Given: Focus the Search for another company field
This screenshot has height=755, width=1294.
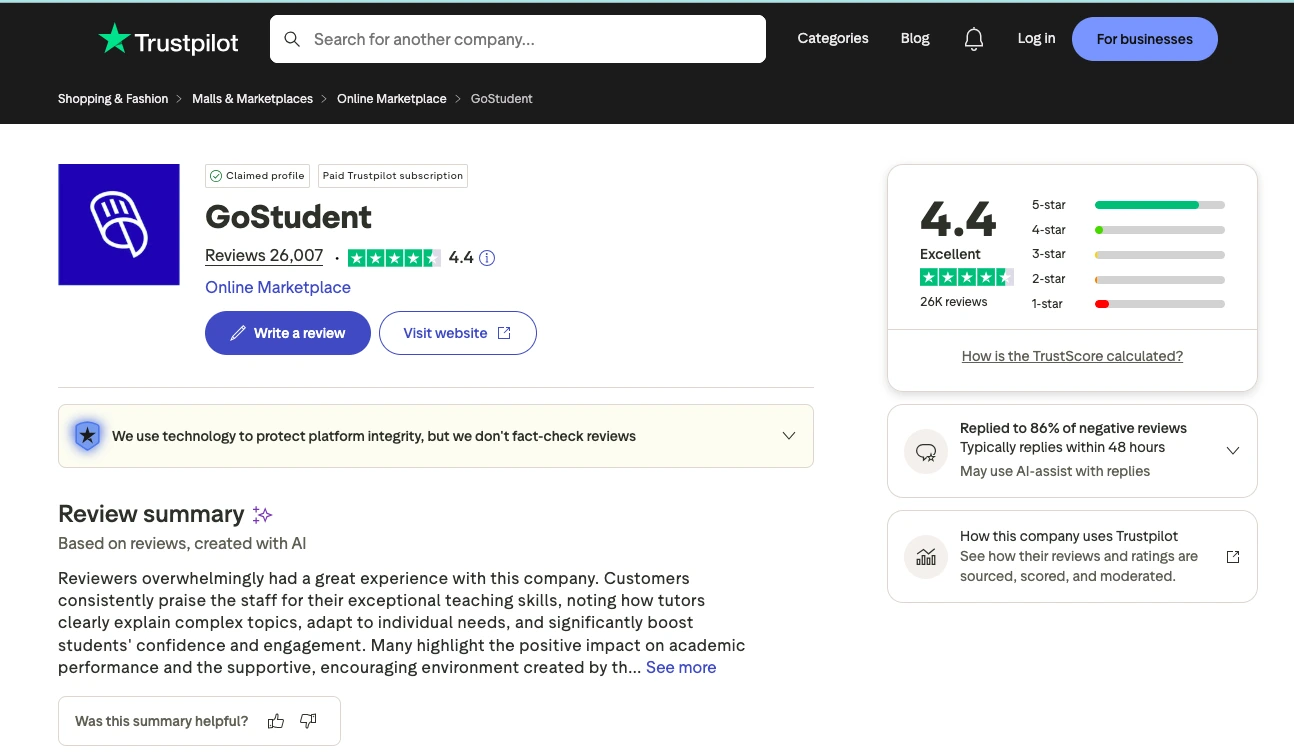Looking at the screenshot, I should (x=518, y=39).
